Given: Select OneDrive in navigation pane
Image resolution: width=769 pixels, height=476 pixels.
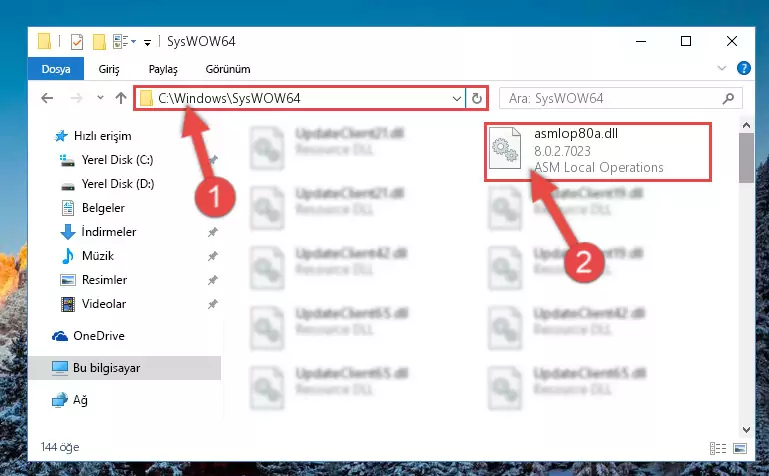Looking at the screenshot, I should 98,336.
